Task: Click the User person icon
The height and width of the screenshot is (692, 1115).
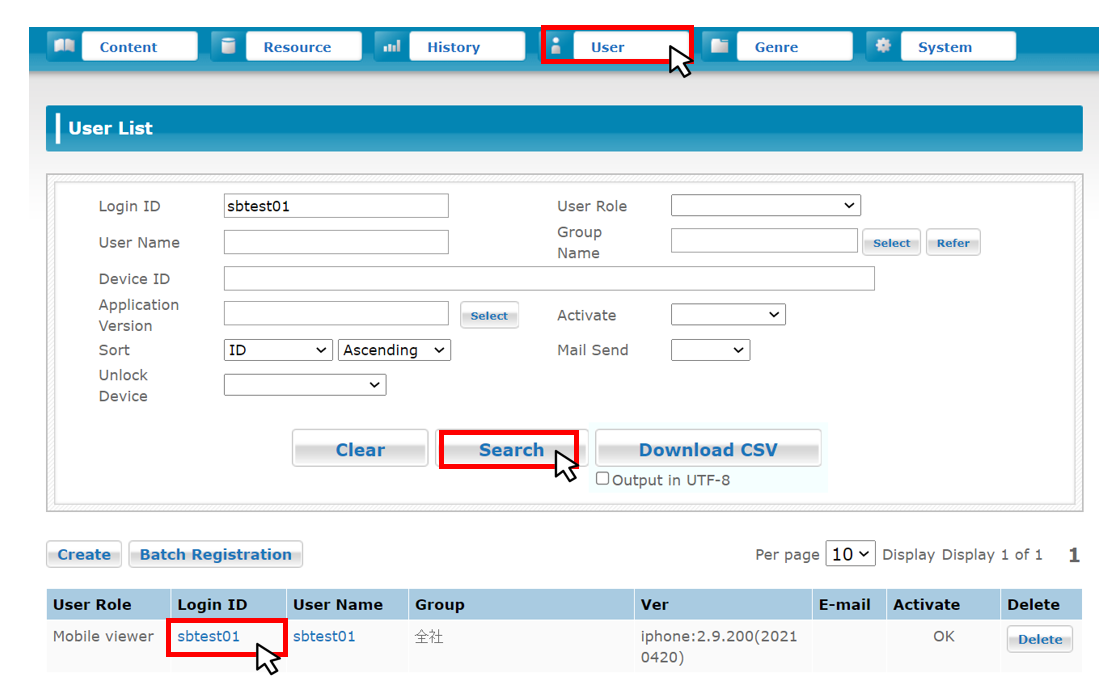Action: pos(557,46)
